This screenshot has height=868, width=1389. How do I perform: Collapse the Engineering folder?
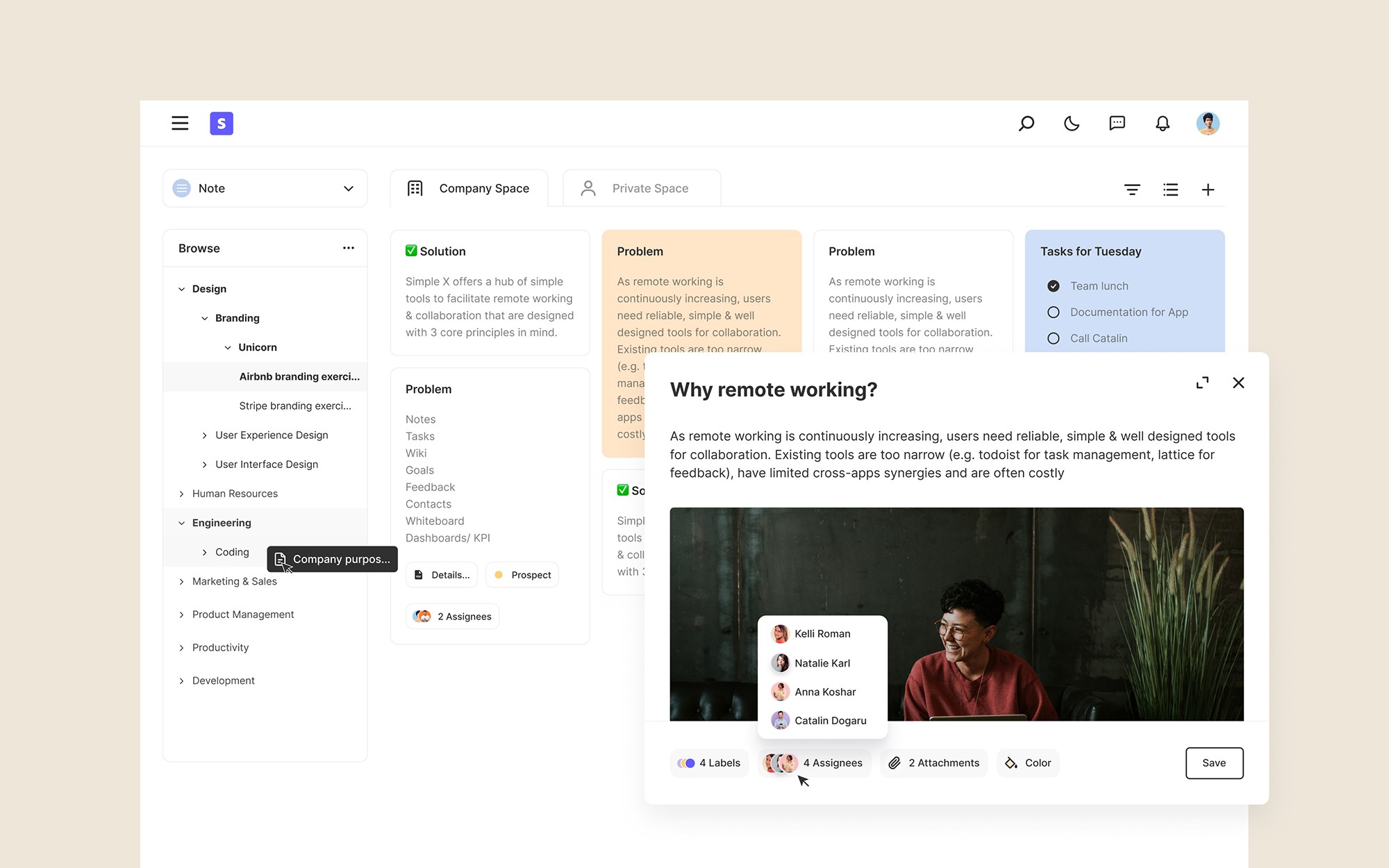[x=182, y=523]
